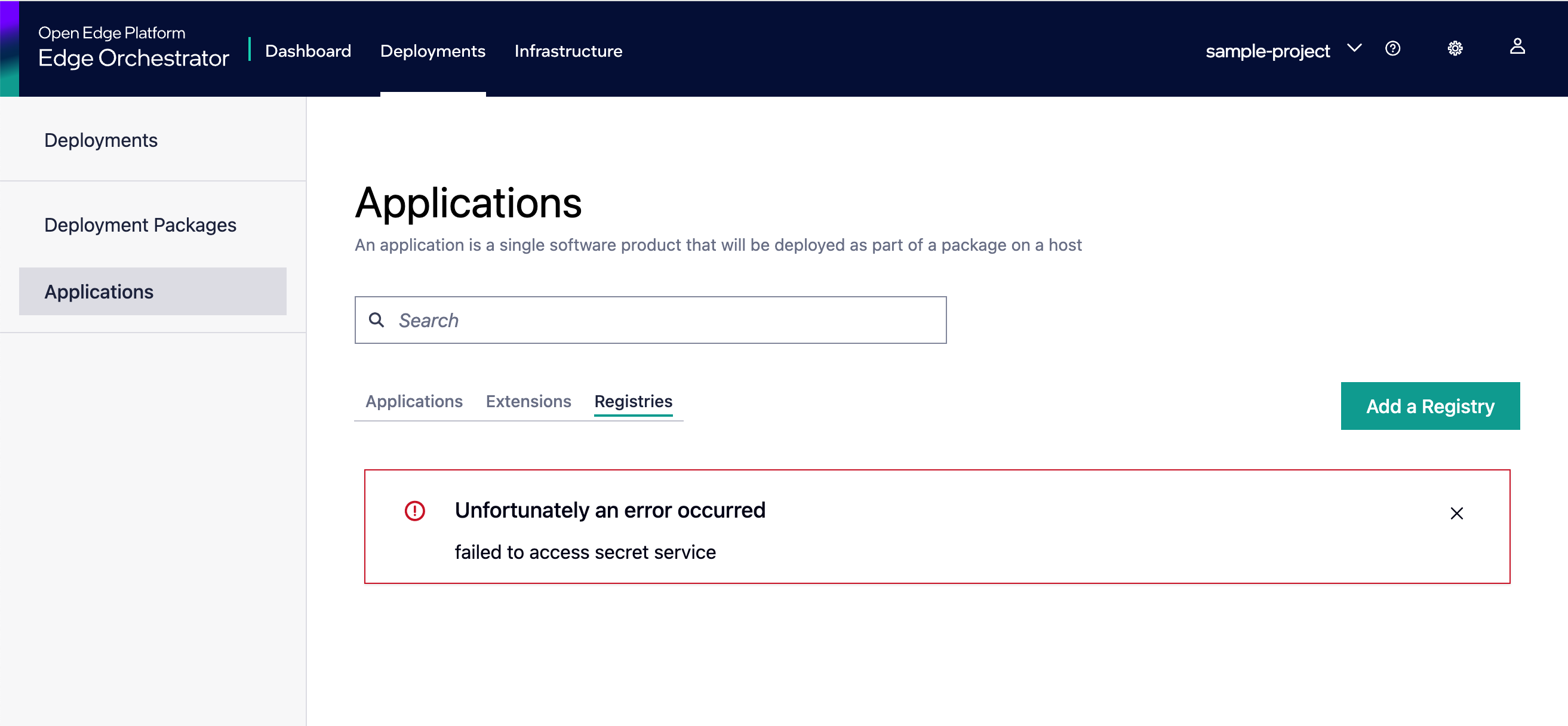The image size is (1568, 726).
Task: Switch to the Applications tab
Action: coord(414,401)
